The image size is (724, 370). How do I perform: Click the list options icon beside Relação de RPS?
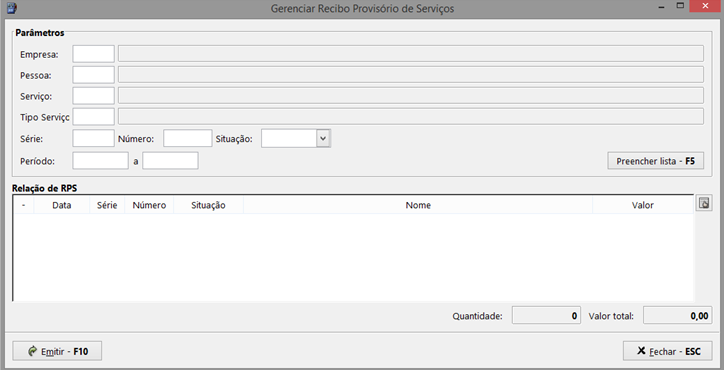[704, 203]
